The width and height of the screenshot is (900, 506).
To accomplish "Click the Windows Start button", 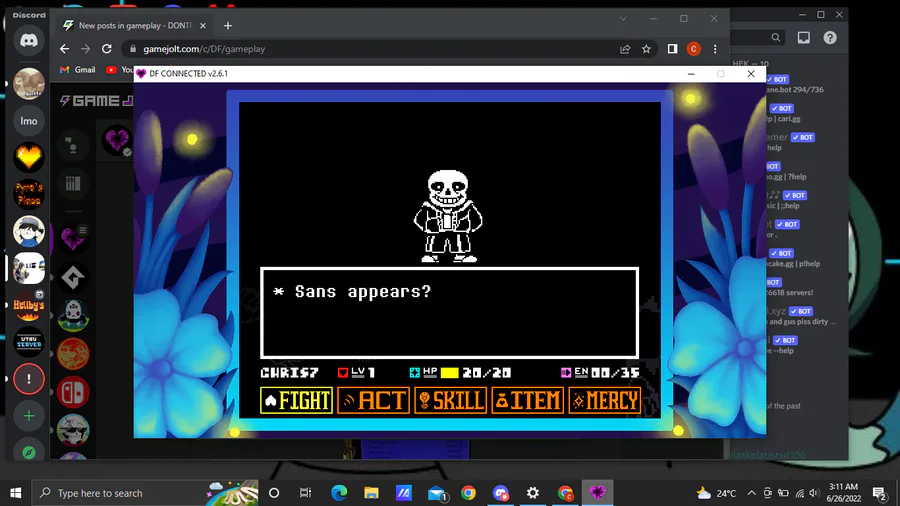I will point(15,493).
